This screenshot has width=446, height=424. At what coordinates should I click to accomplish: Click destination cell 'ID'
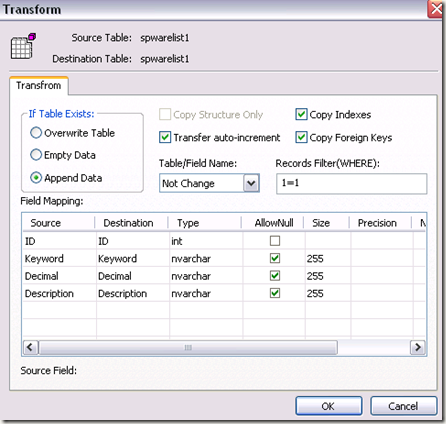(133, 241)
